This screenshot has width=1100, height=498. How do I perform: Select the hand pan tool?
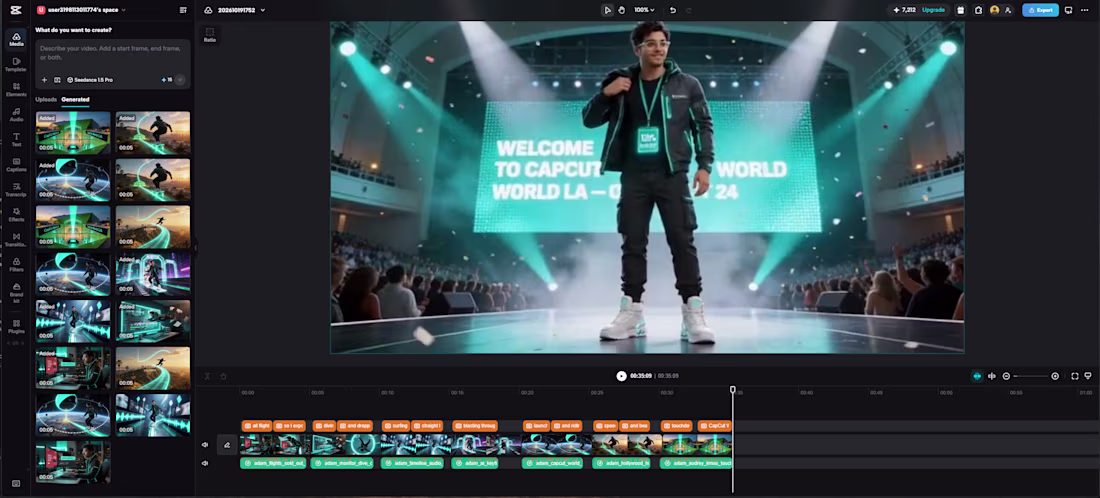(622, 10)
